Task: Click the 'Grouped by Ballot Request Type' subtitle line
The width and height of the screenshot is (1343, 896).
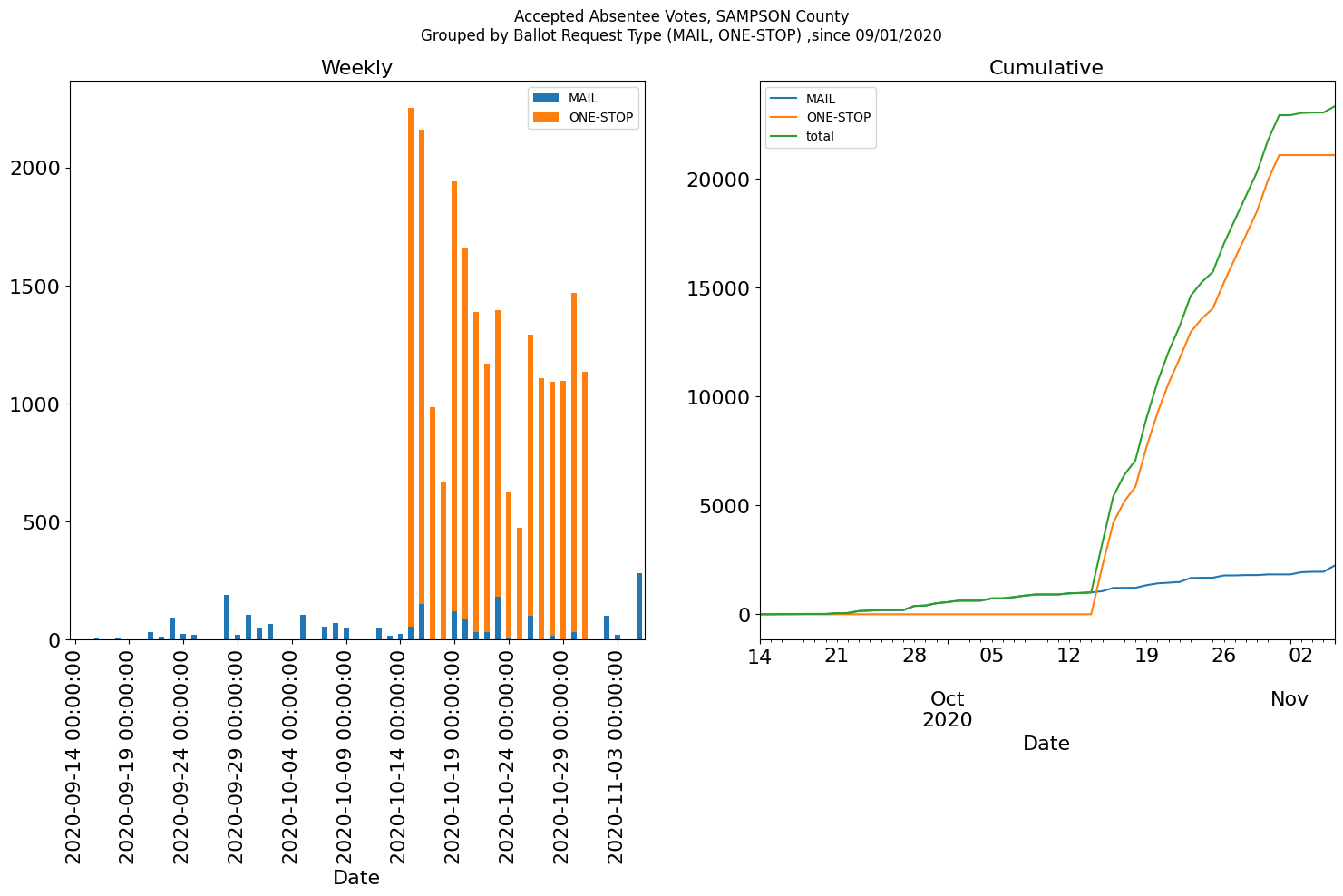Action: click(681, 36)
